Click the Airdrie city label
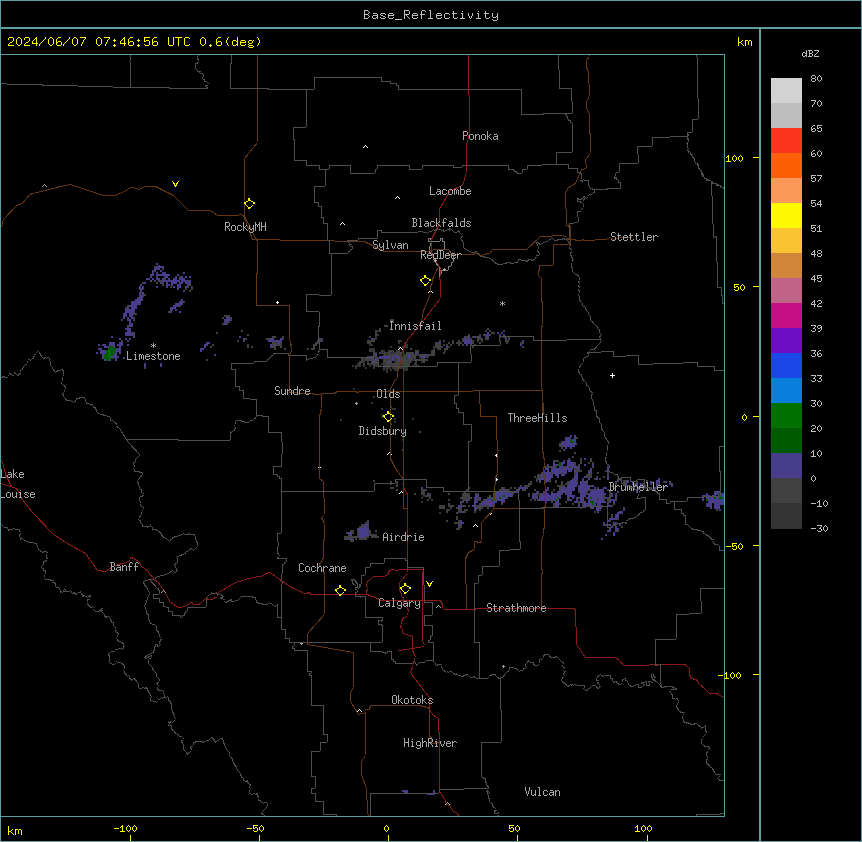The width and height of the screenshot is (862, 842). click(x=403, y=537)
